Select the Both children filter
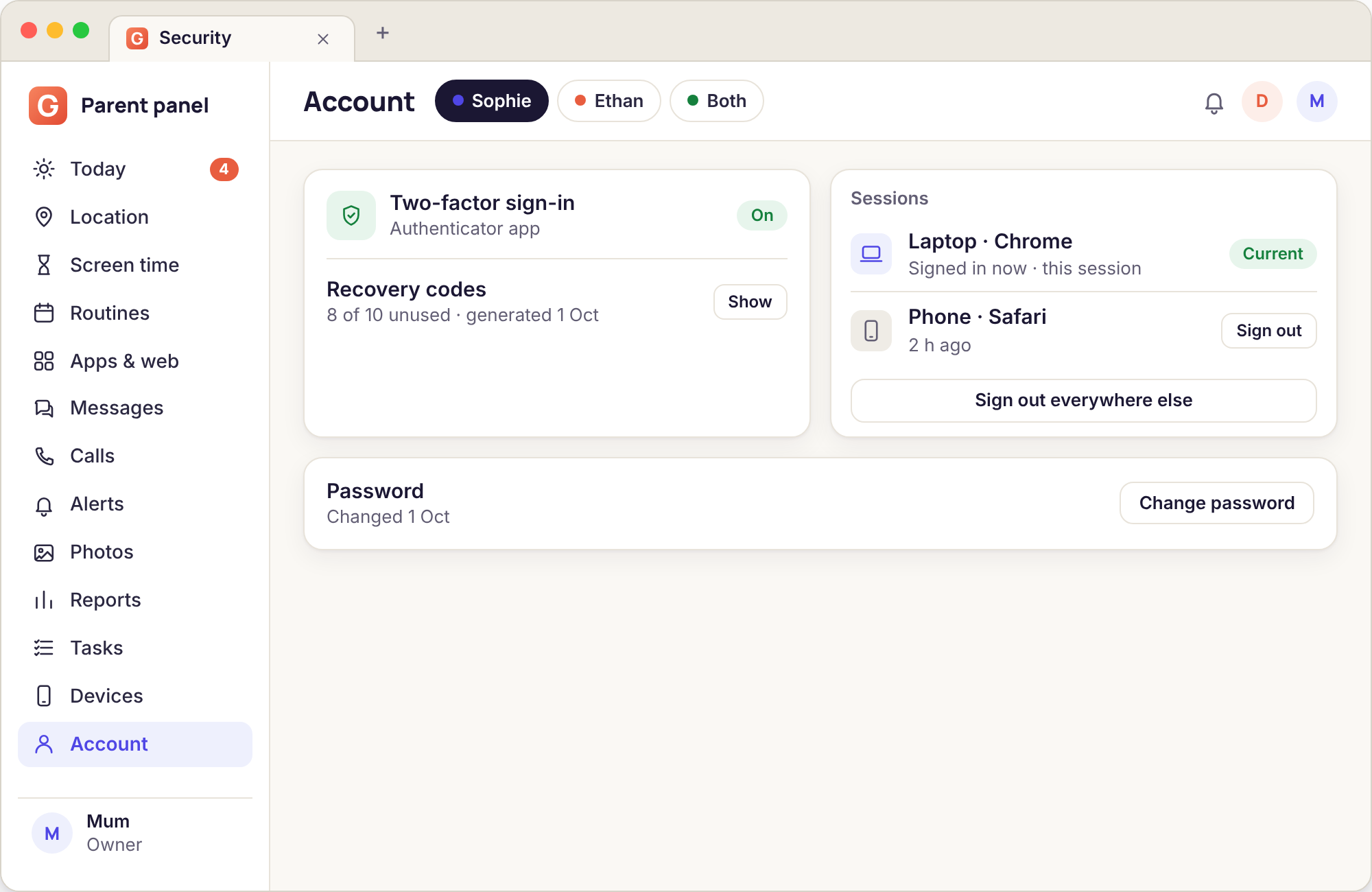 coord(717,101)
